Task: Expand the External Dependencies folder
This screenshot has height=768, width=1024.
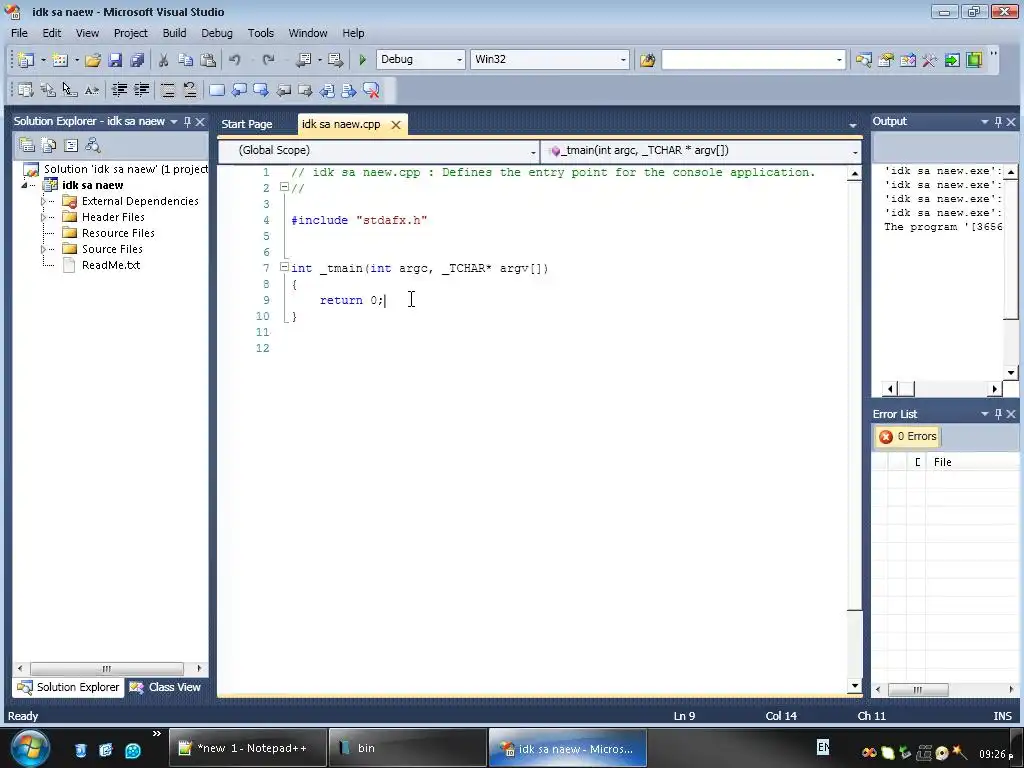Action: click(x=43, y=201)
